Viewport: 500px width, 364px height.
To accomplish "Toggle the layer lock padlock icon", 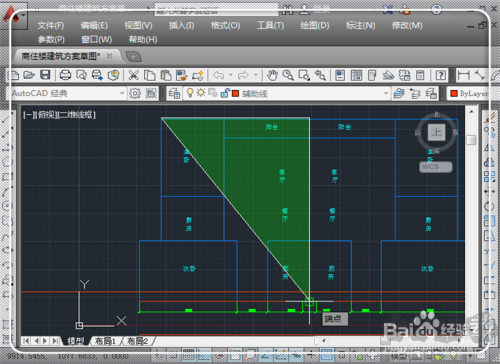I will 225,93.
